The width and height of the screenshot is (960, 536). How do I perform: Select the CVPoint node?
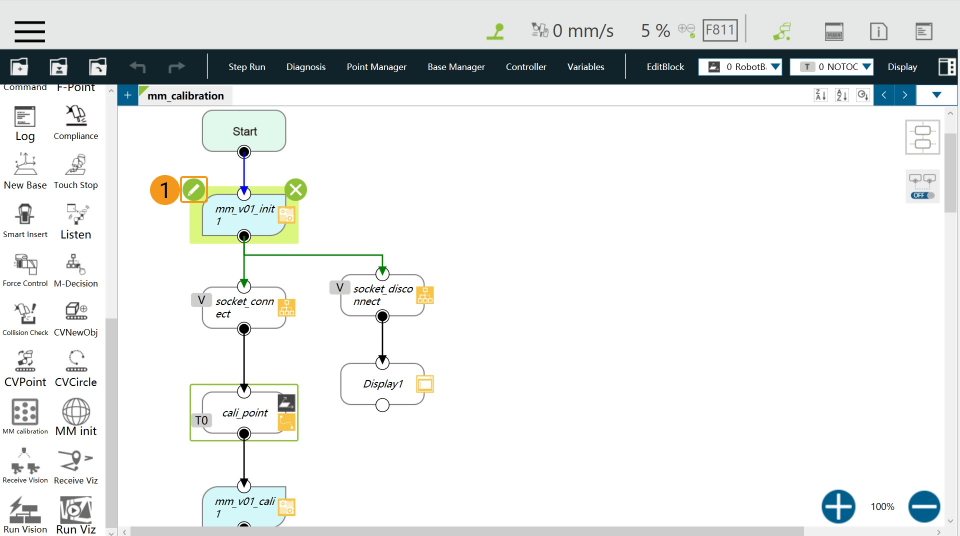25,369
